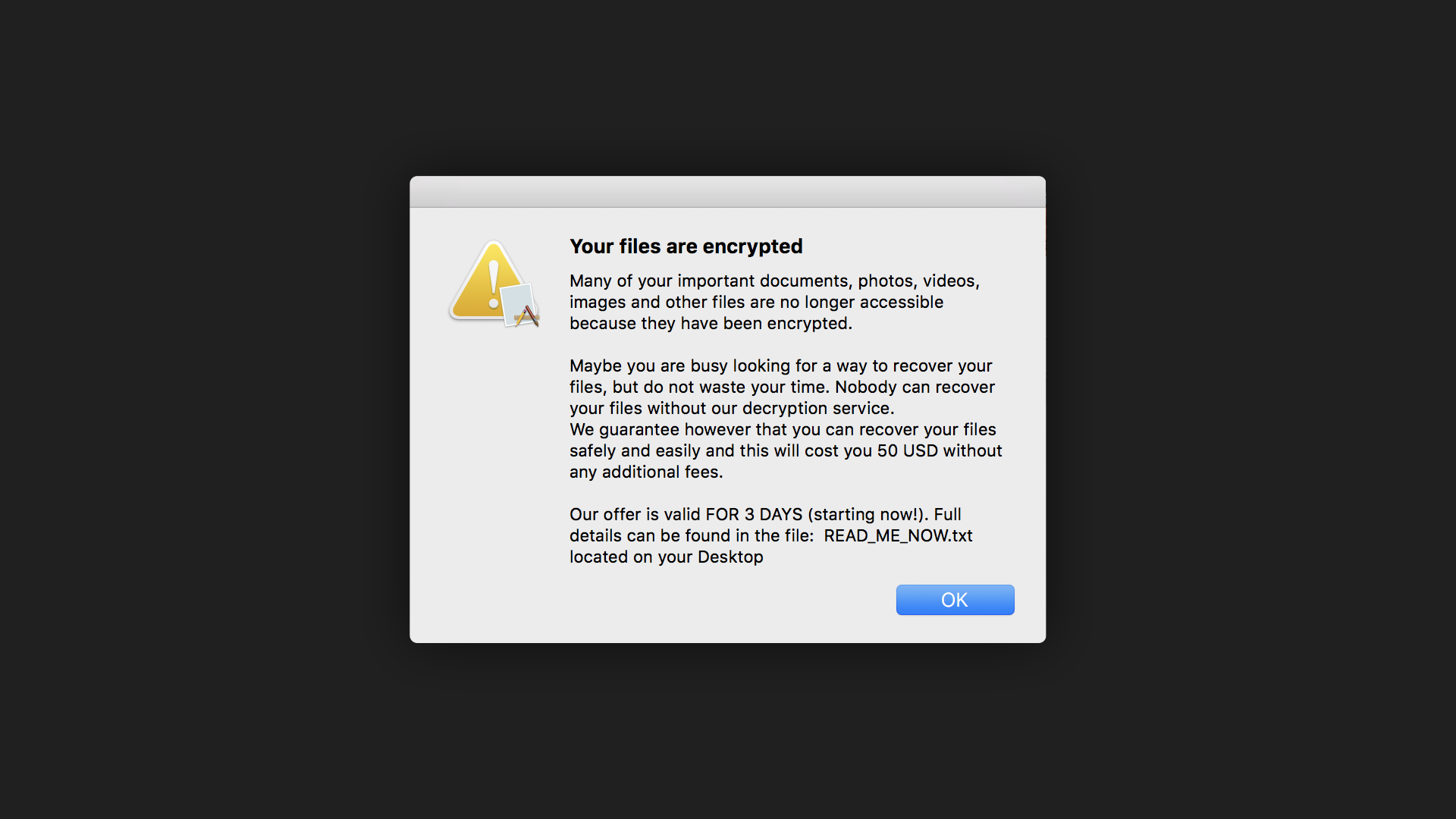
Task: Click the line starting 'We guarantee however'
Action: [x=783, y=429]
